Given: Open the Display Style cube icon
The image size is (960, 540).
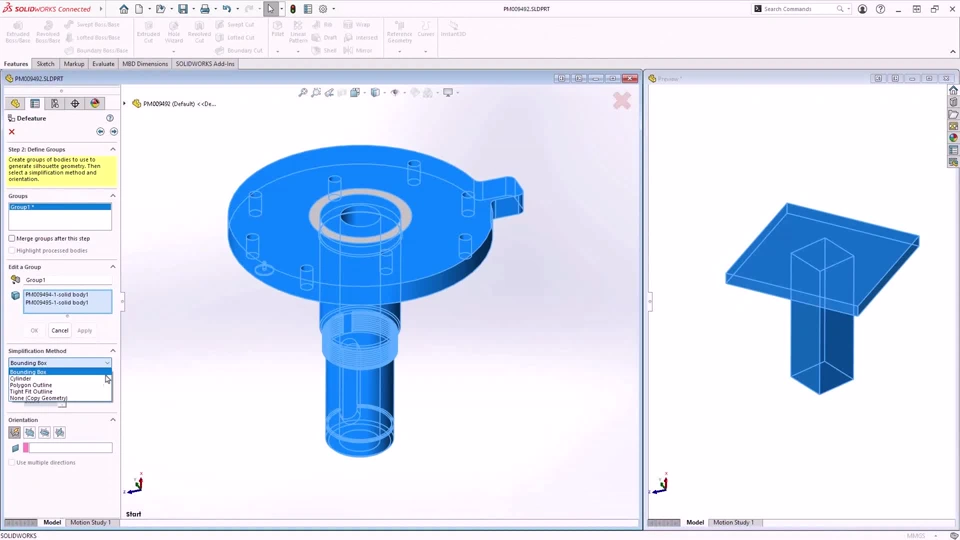Looking at the screenshot, I should [x=375, y=92].
